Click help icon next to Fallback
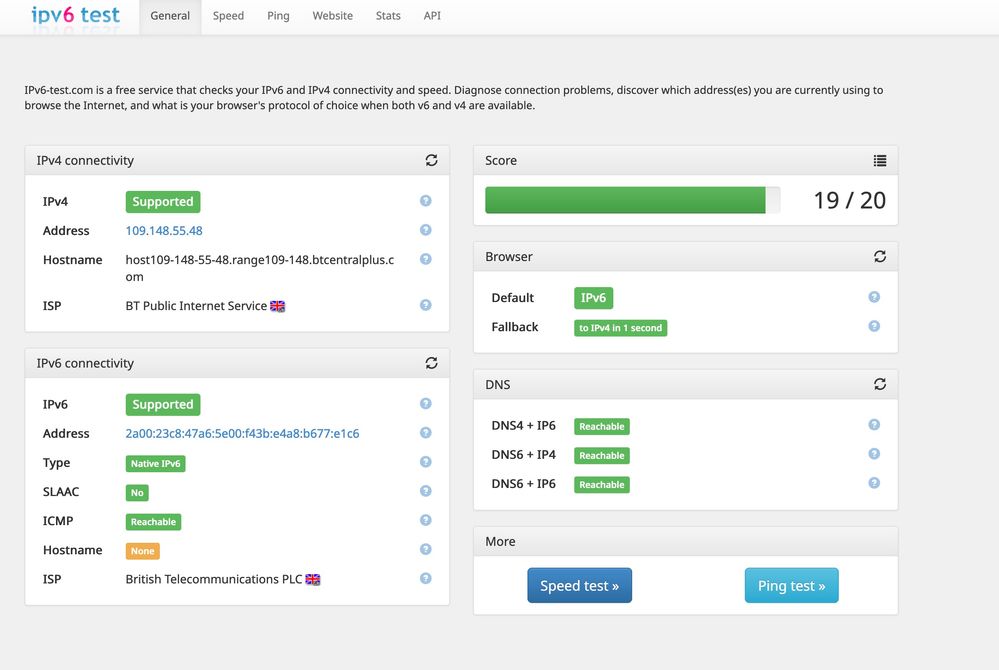Image resolution: width=999 pixels, height=670 pixels. click(873, 326)
